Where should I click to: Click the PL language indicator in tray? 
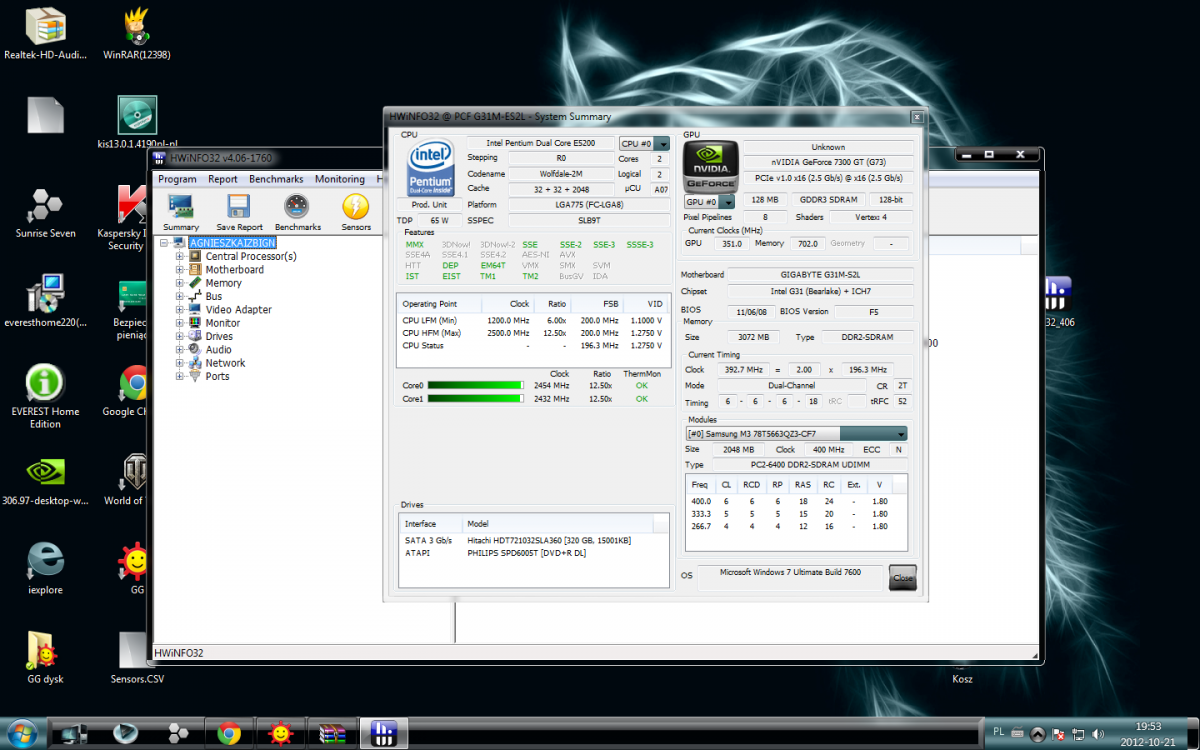click(999, 732)
